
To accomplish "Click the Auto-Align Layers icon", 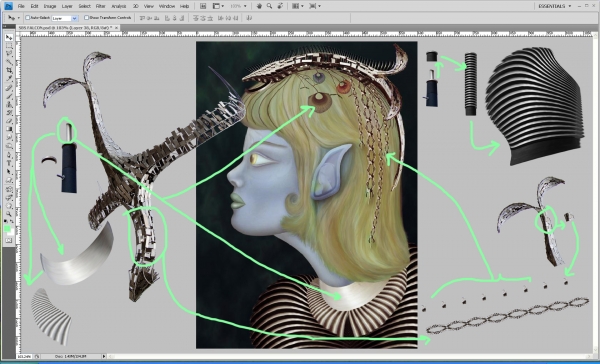I will [x=249, y=18].
